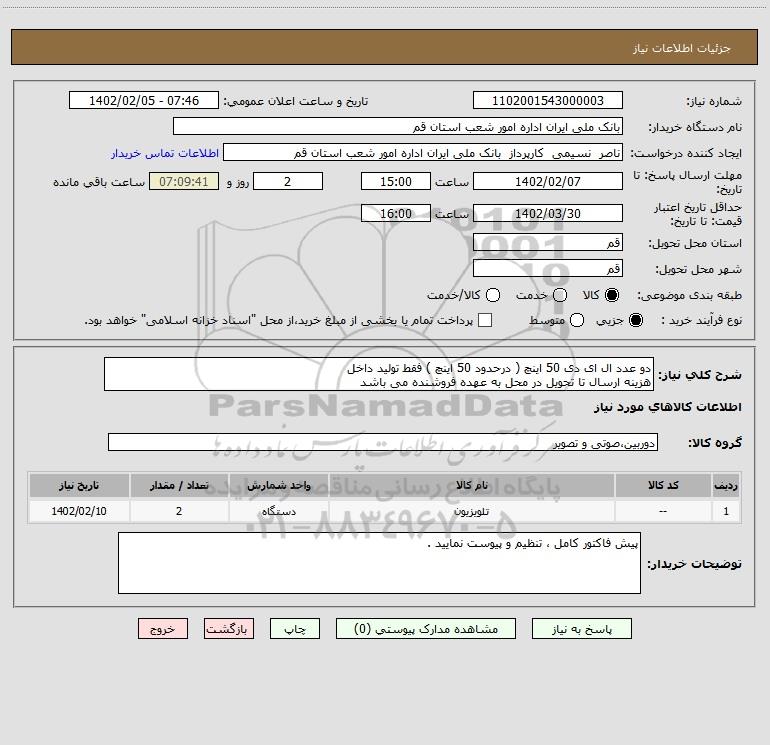Open اطلاعات تماس خریدار link
770x745 pixels.
pyautogui.click(x=165, y=153)
